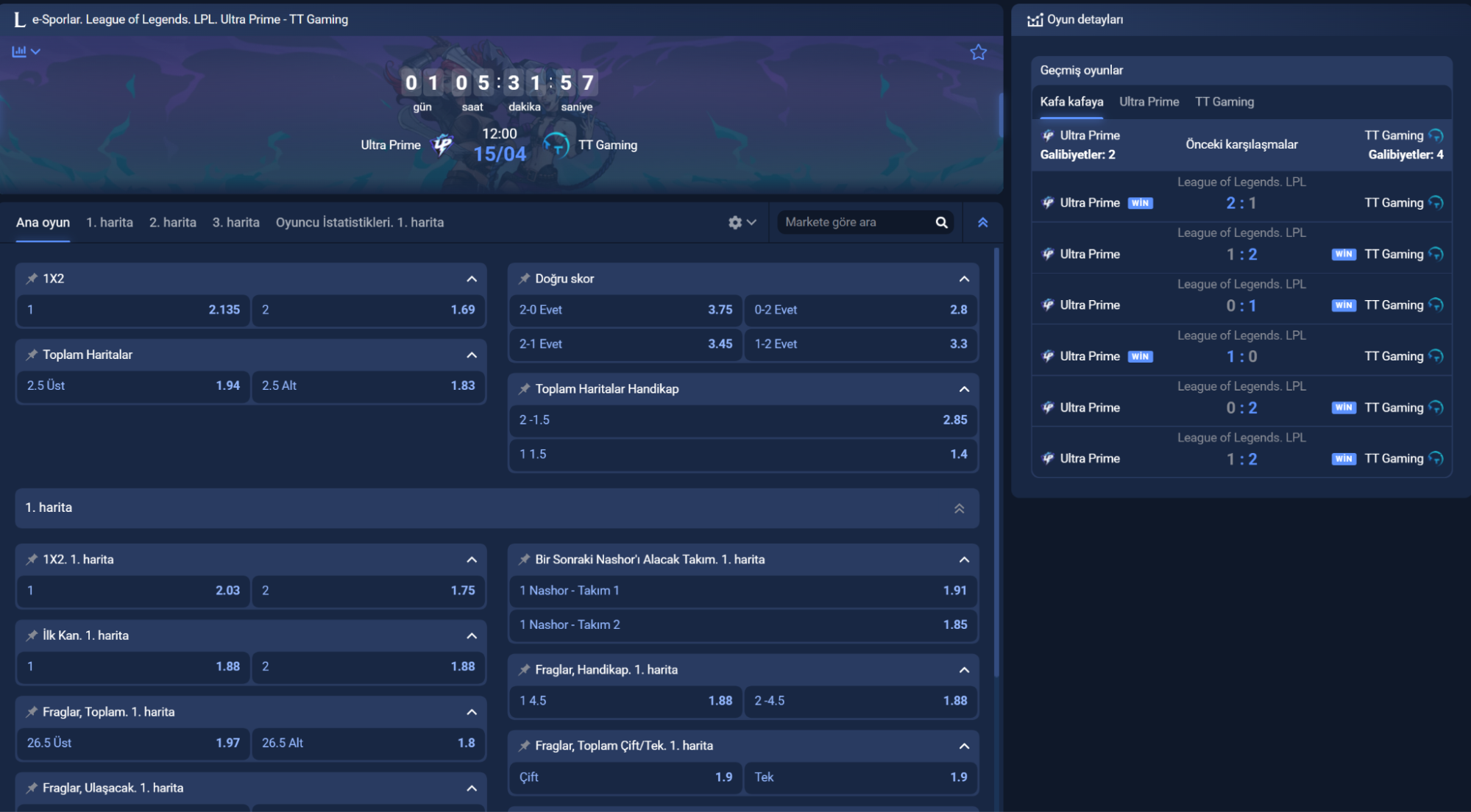The height and width of the screenshot is (812, 1471).
Task: Click Ultra Prime team logo in header
Action: 442,144
